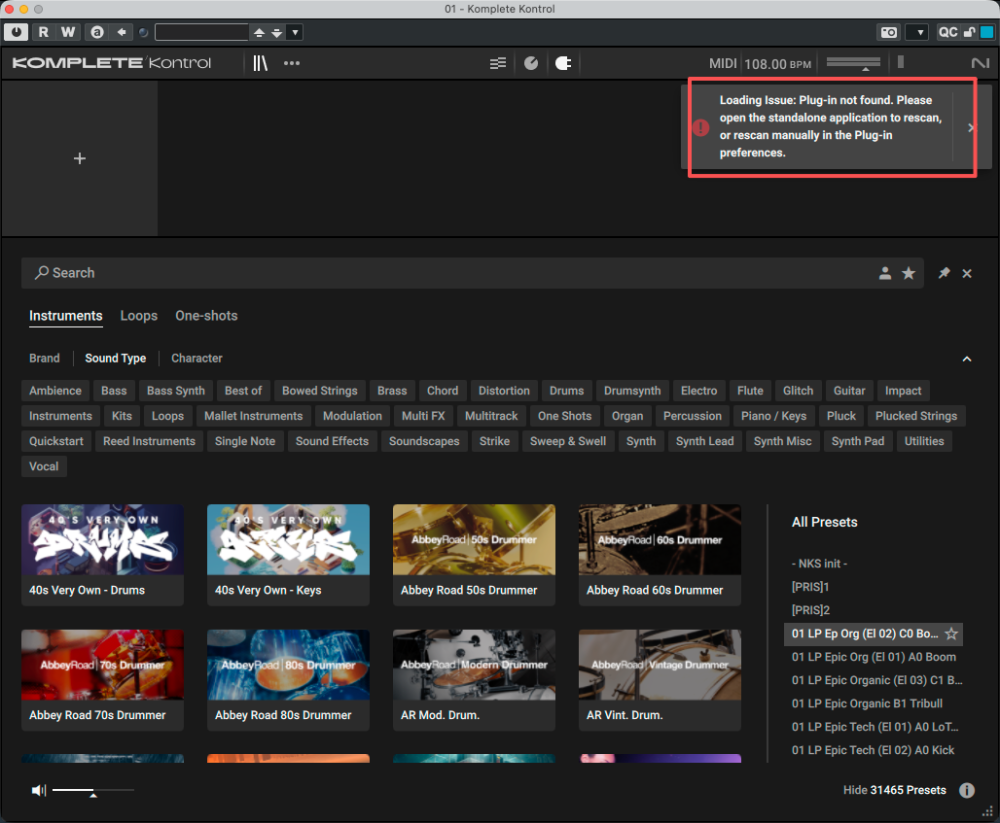Open 40s Very Own - Drums thumbnail

point(103,554)
